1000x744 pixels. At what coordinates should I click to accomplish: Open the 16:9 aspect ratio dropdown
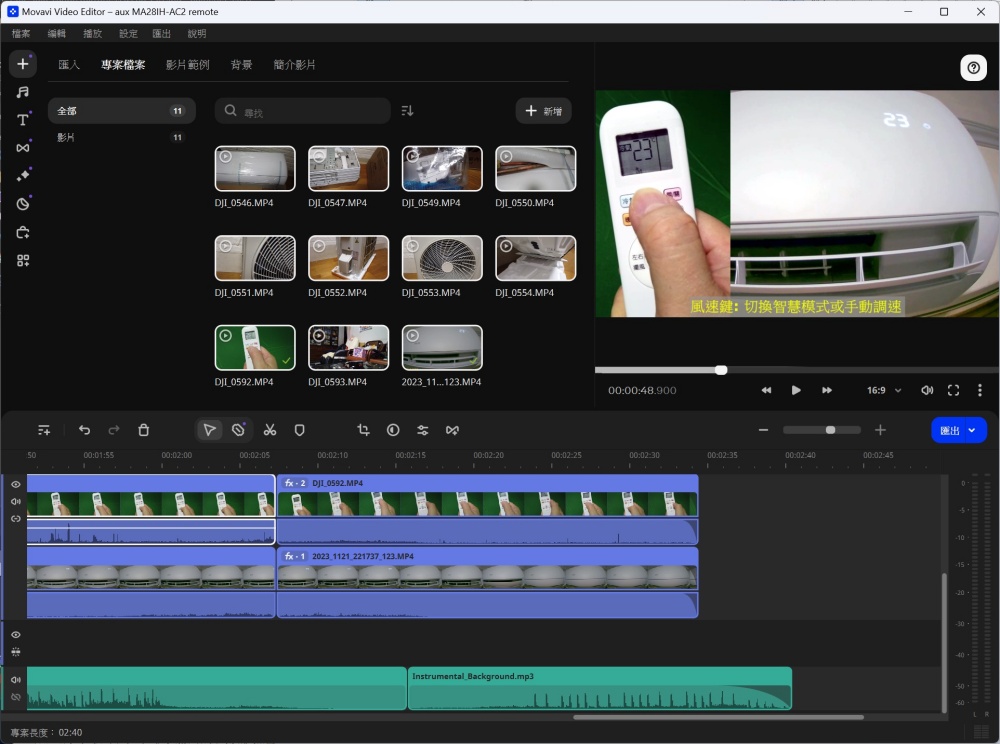[x=883, y=390]
